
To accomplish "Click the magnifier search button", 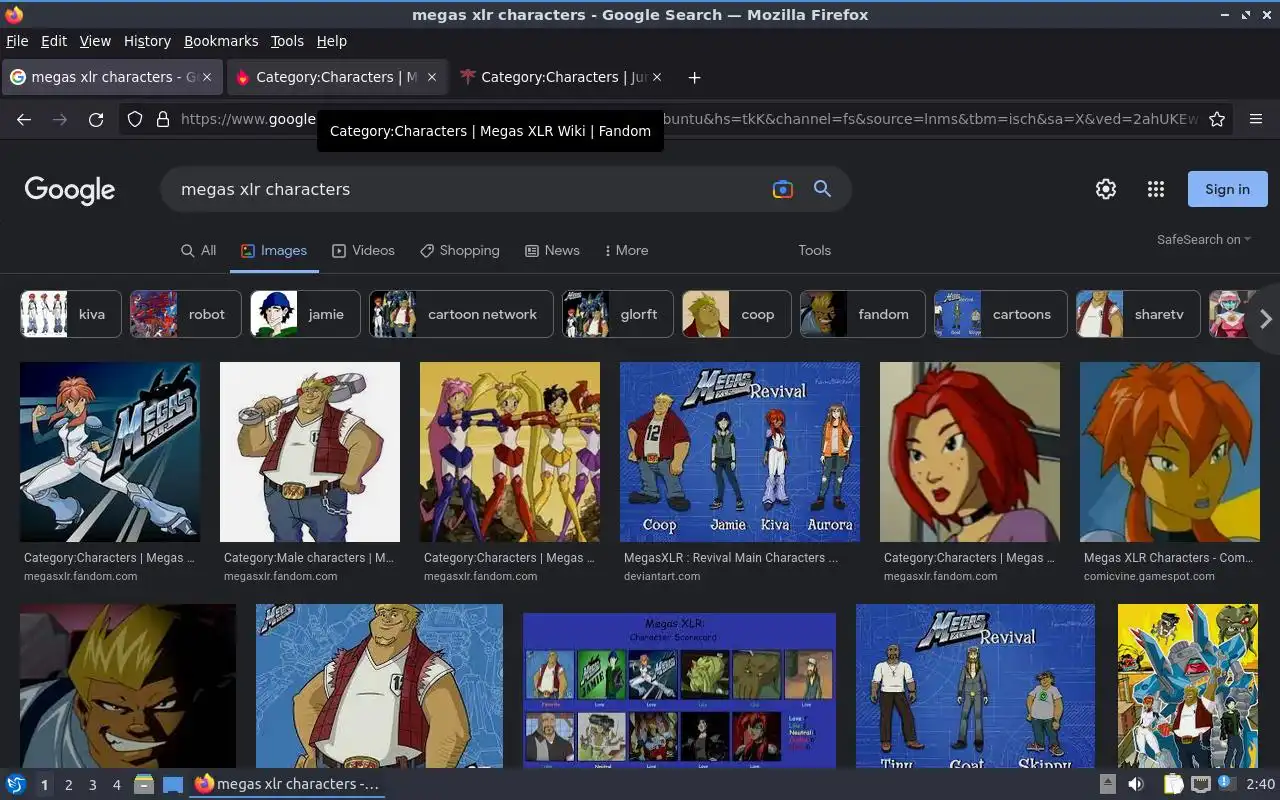I will [x=822, y=189].
